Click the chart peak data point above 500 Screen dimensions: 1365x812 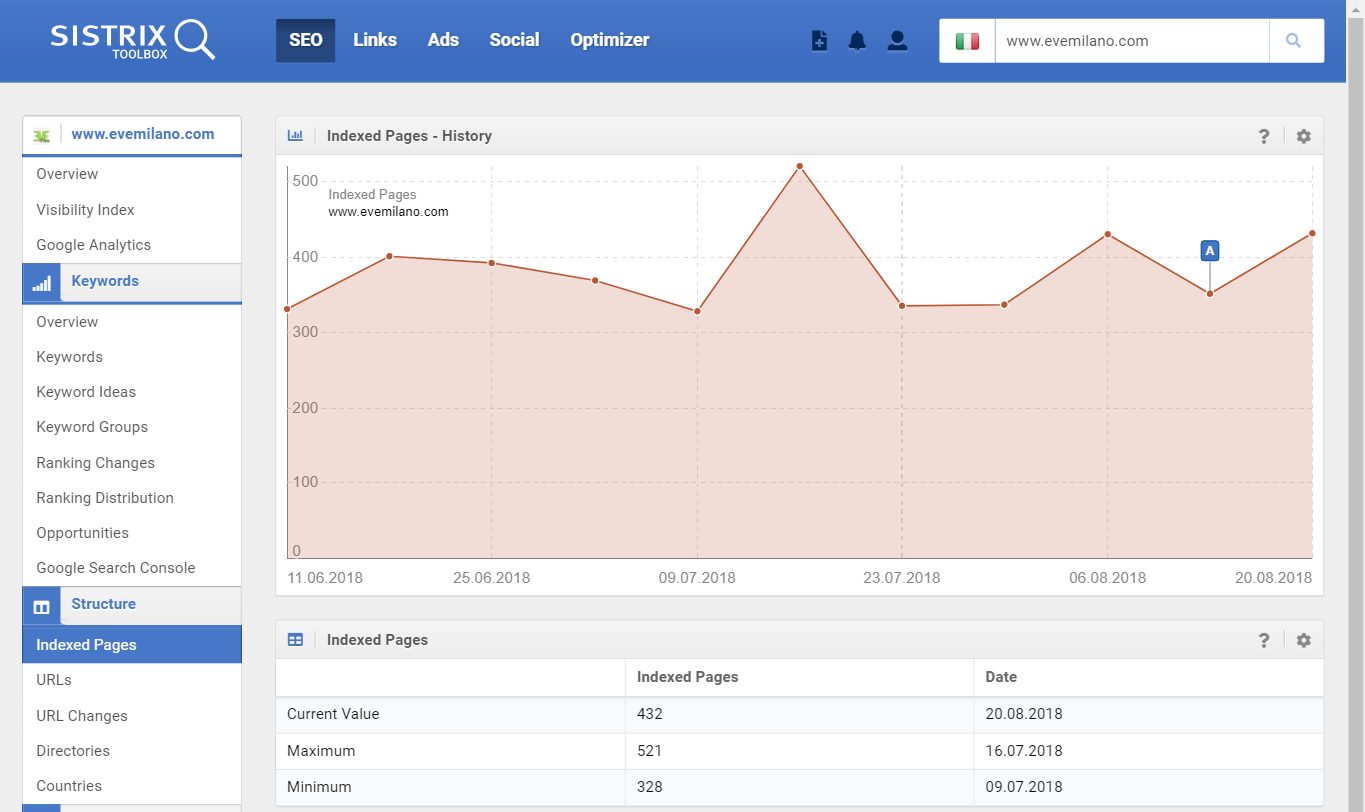[799, 166]
